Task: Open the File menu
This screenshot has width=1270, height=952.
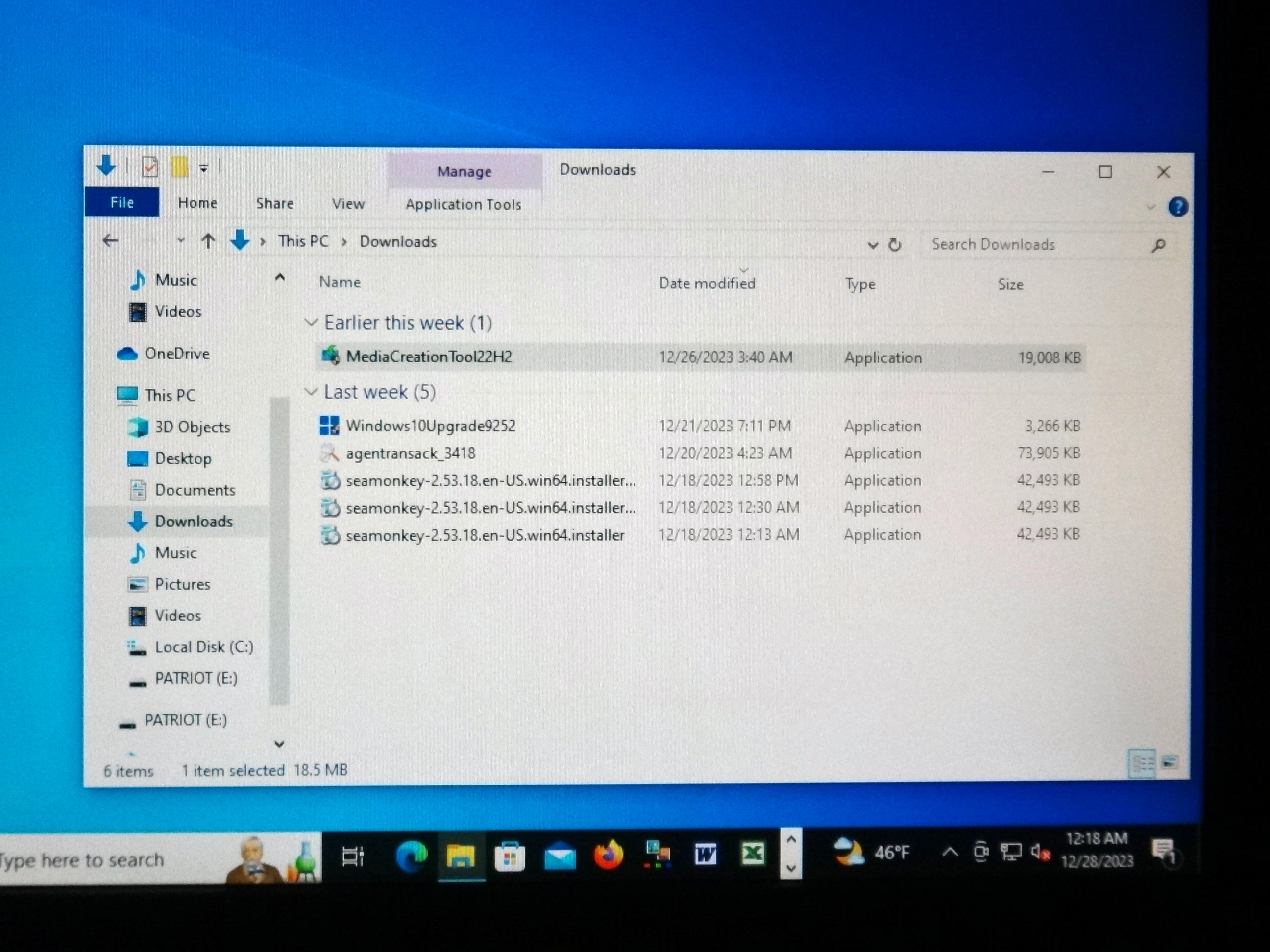Action: point(122,202)
